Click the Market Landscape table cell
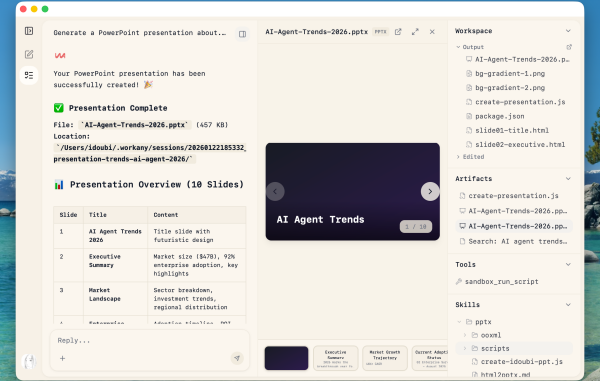600x381 pixels. (x=116, y=299)
